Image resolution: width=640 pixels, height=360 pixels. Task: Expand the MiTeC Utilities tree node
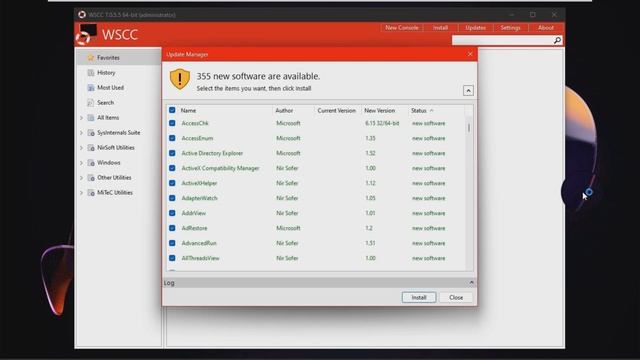[81, 193]
